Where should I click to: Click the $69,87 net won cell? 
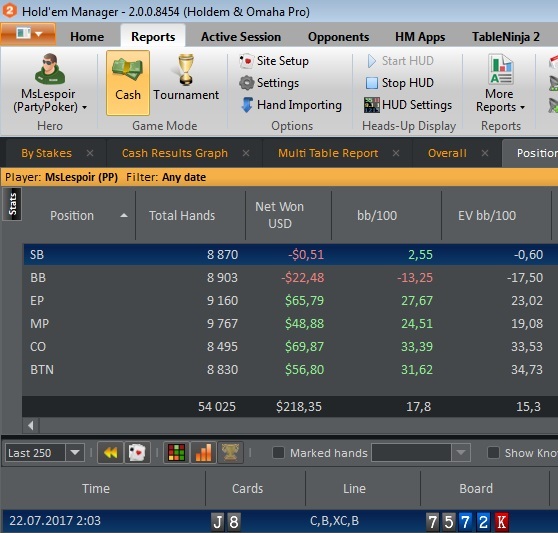coord(304,347)
